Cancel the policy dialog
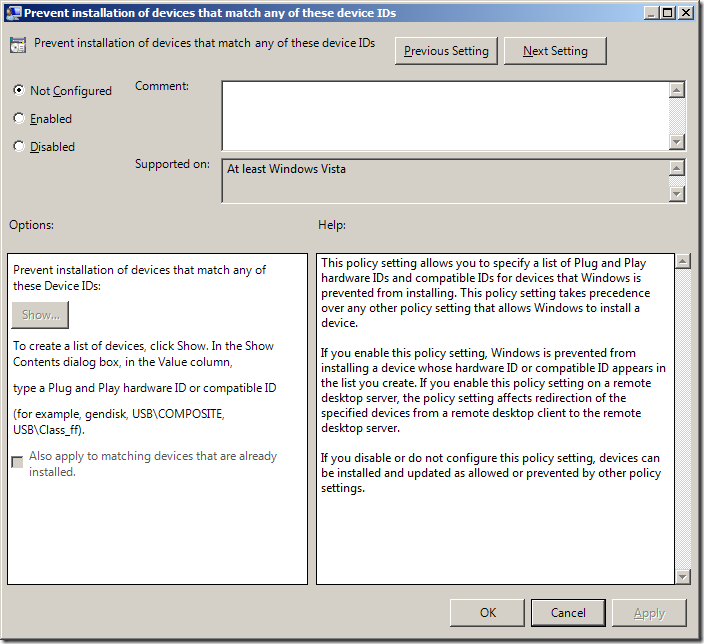Image resolution: width=704 pixels, height=644 pixels. pos(568,613)
